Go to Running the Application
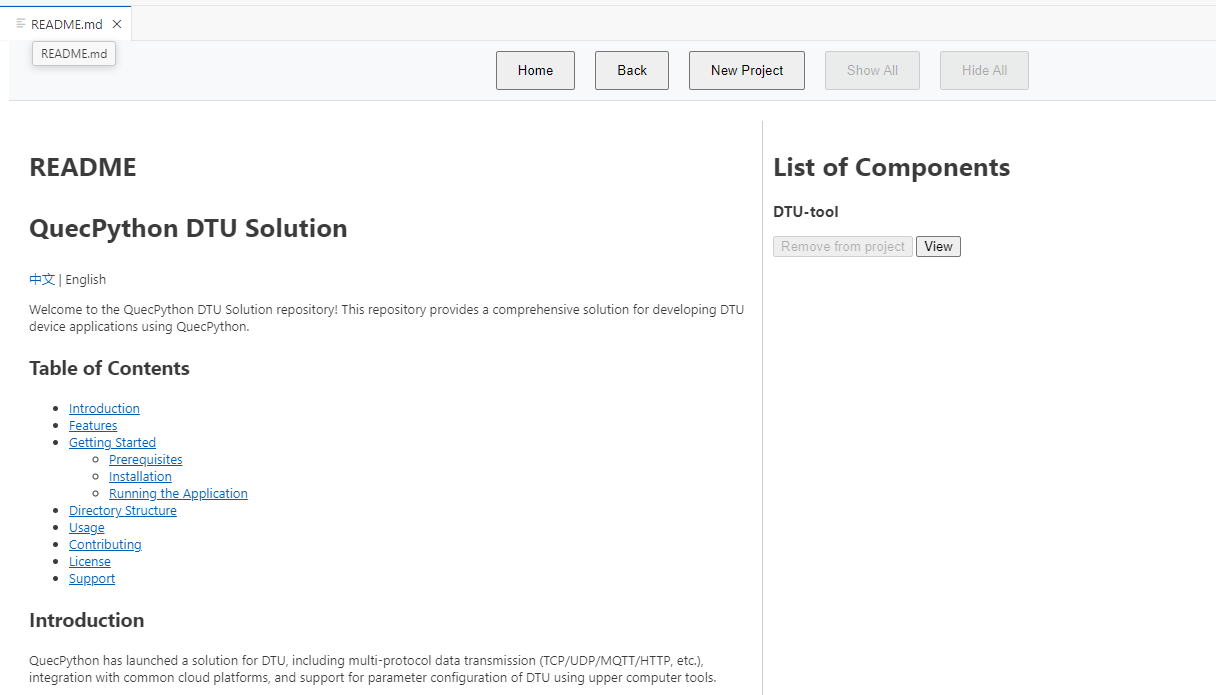 178,493
